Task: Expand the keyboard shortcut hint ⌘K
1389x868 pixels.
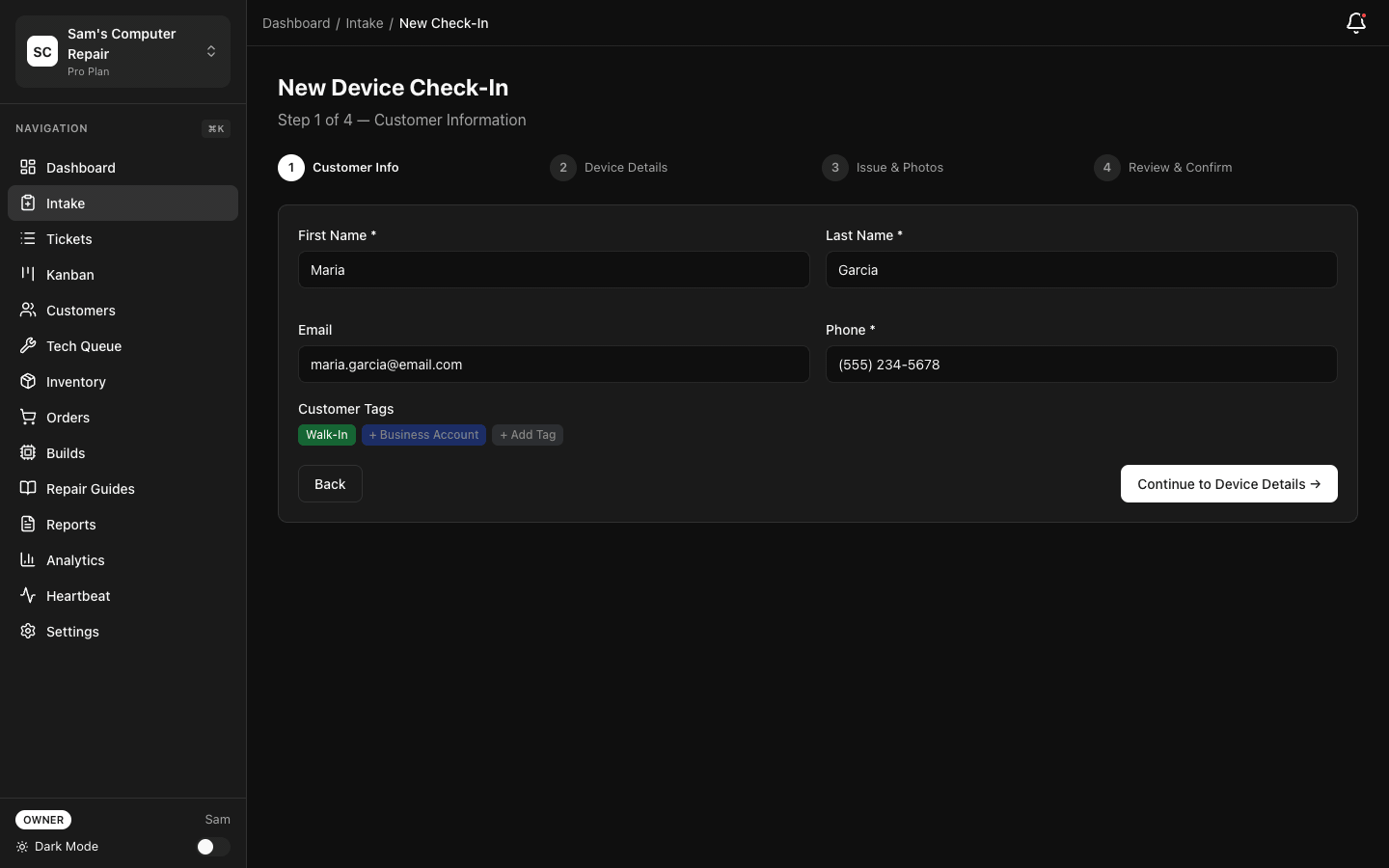Action: (215, 128)
